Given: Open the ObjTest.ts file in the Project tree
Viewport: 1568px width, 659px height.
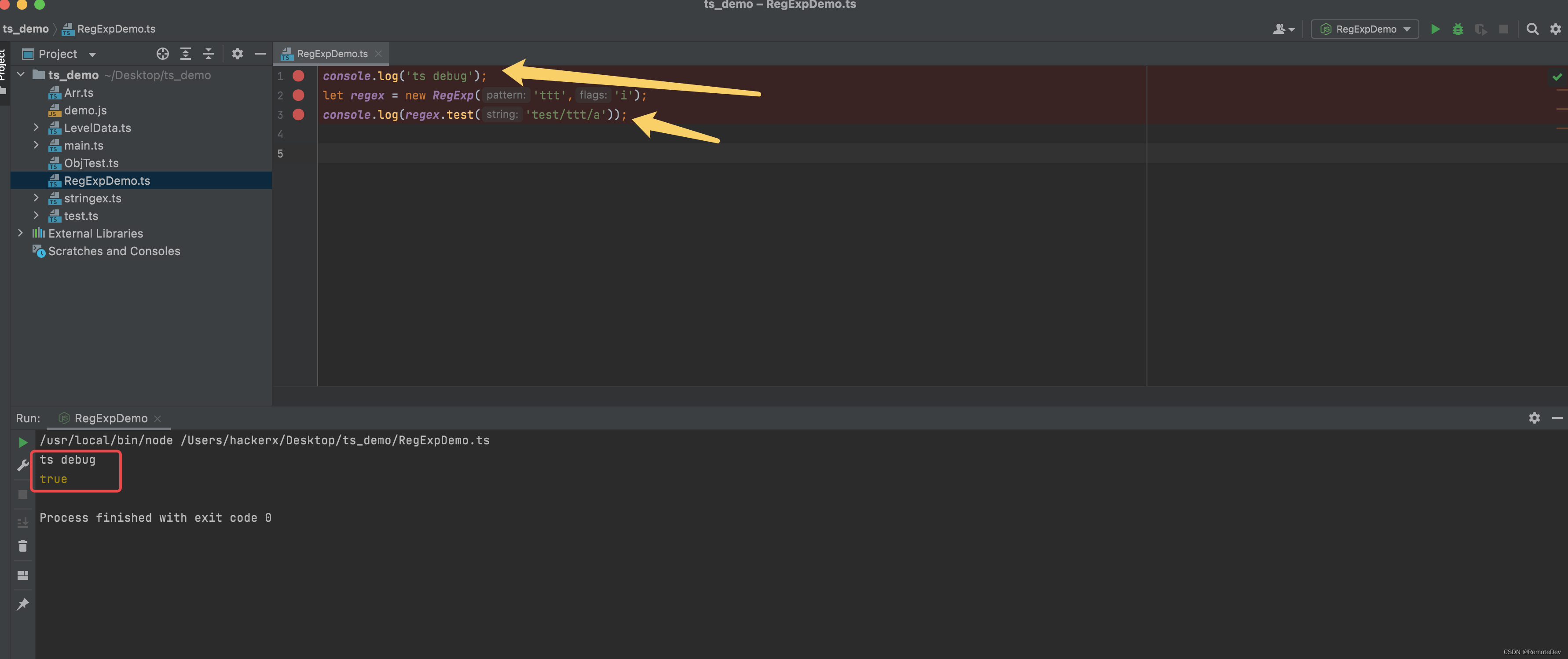Looking at the screenshot, I should coord(92,163).
